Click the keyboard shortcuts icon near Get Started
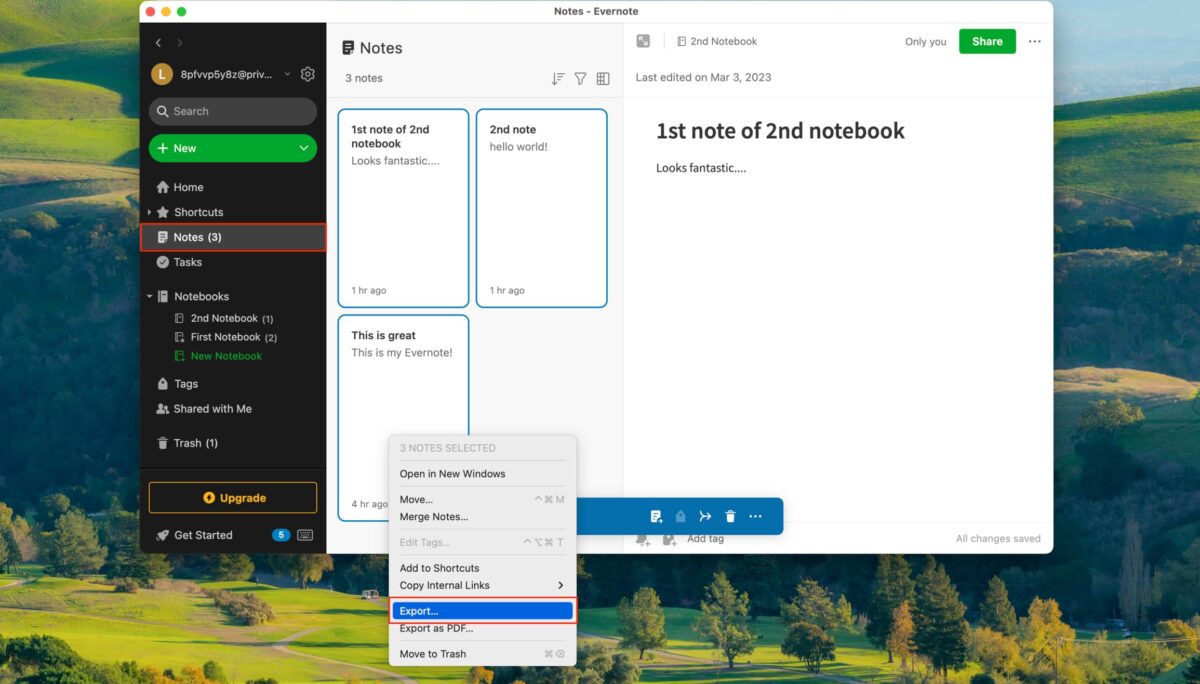Screen dimensions: 1200x684 (305, 535)
